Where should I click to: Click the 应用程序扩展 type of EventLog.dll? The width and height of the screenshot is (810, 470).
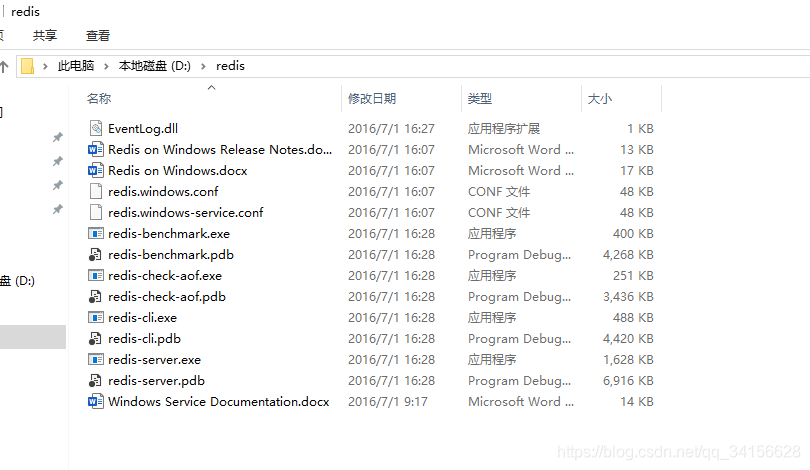coord(504,128)
